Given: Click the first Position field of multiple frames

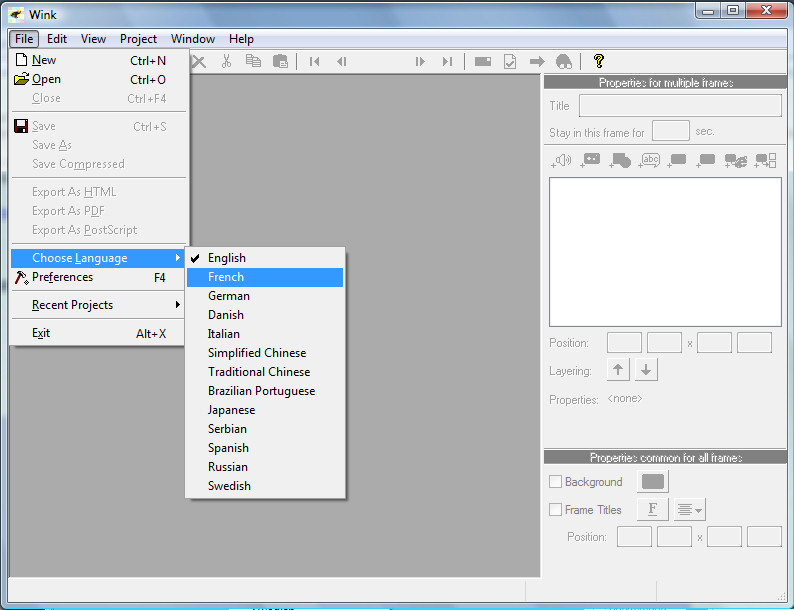Looking at the screenshot, I should (x=624, y=343).
